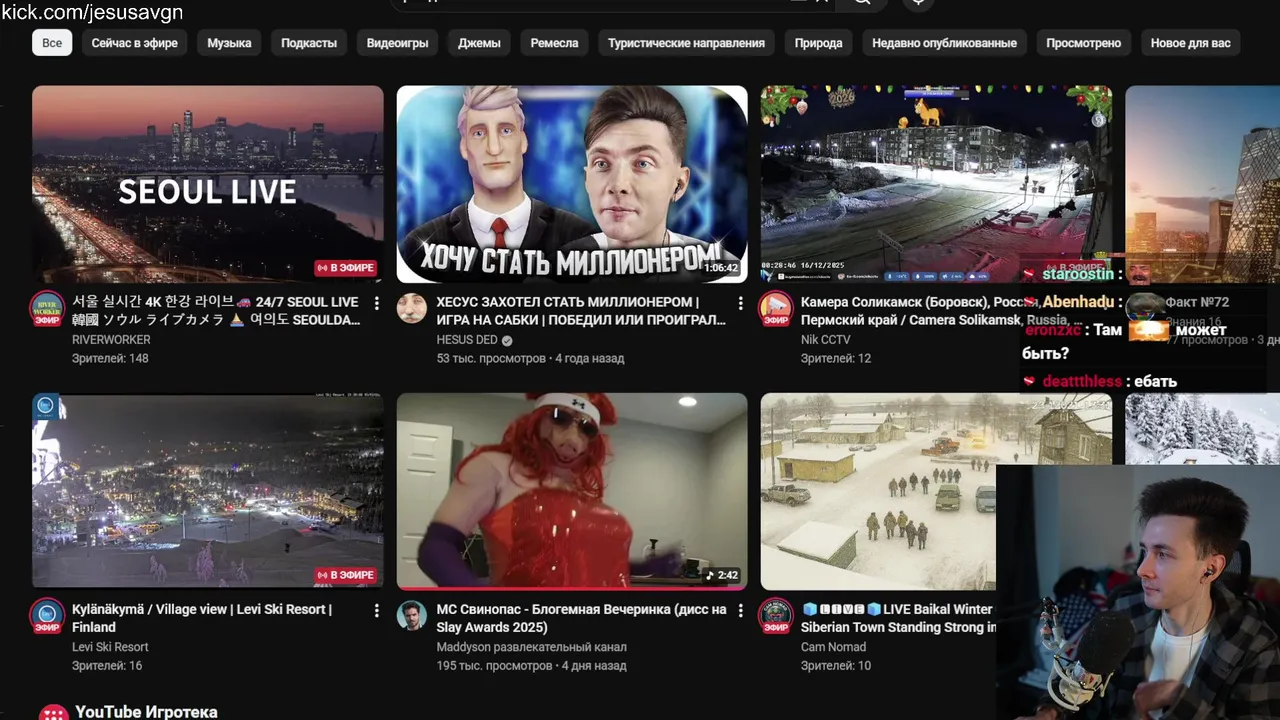The image size is (1280, 720).
Task: Click 'Зрителей: 16' viewer count
Action: pos(107,665)
